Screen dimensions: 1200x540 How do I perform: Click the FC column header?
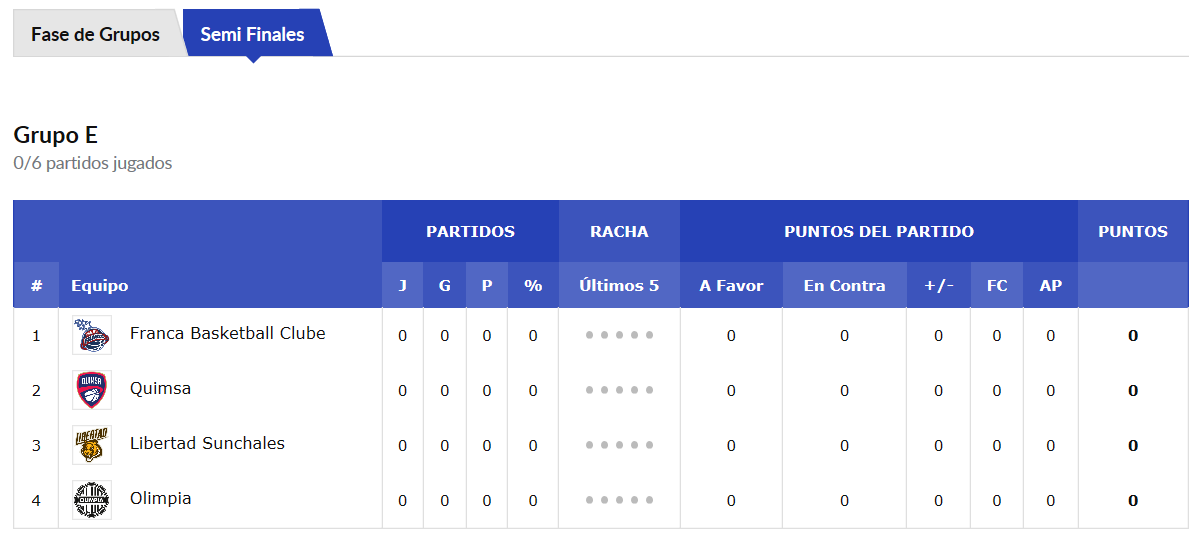997,286
